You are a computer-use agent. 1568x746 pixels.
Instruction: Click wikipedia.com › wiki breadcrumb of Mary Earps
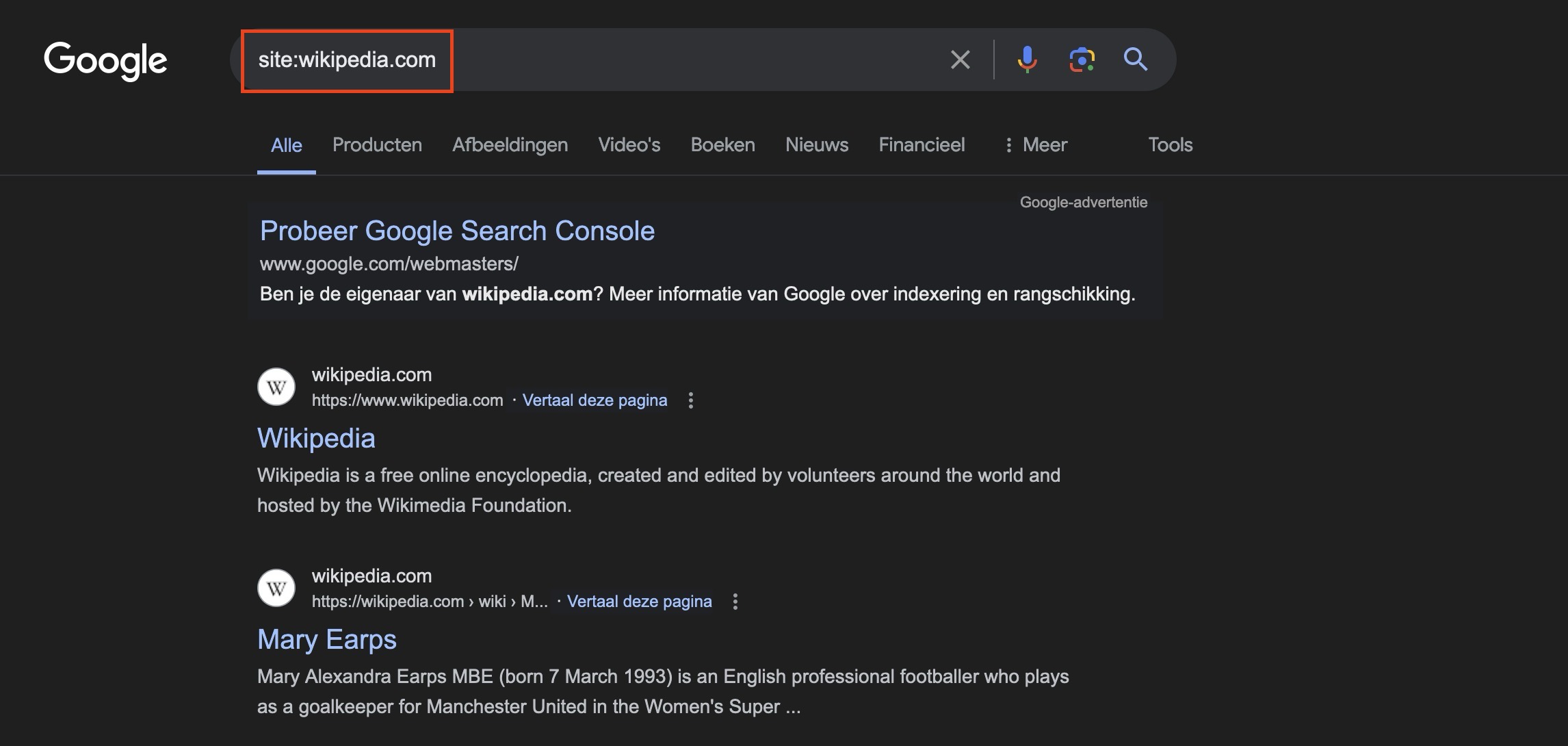[430, 602]
